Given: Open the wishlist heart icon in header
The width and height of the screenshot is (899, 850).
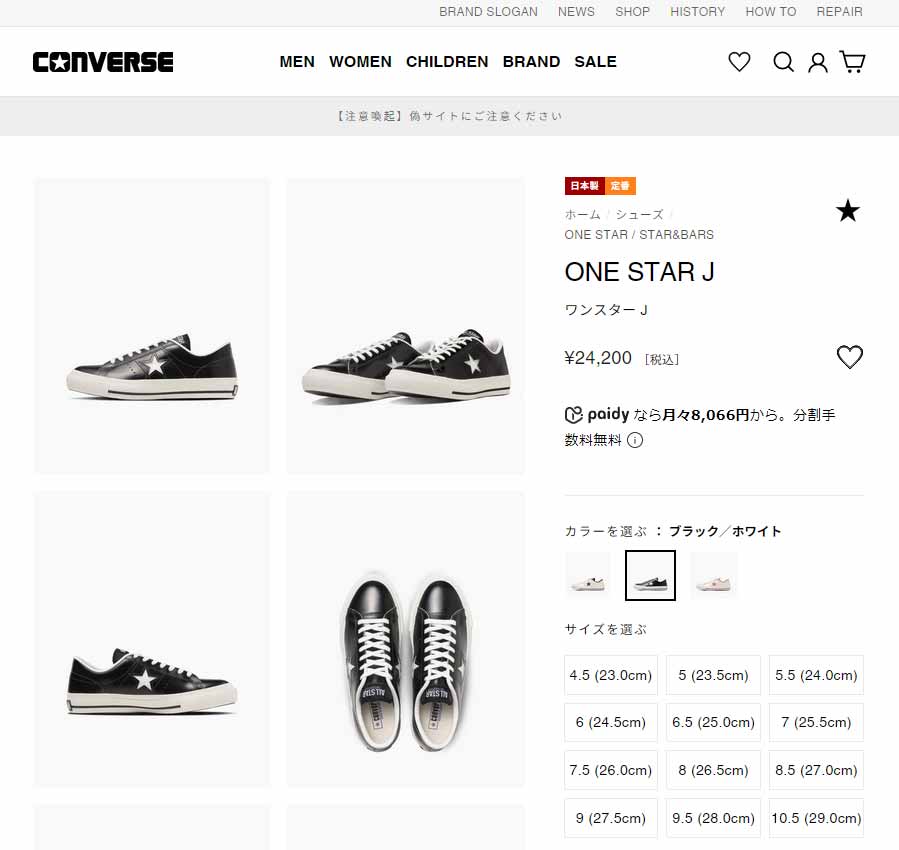Looking at the screenshot, I should 739,62.
